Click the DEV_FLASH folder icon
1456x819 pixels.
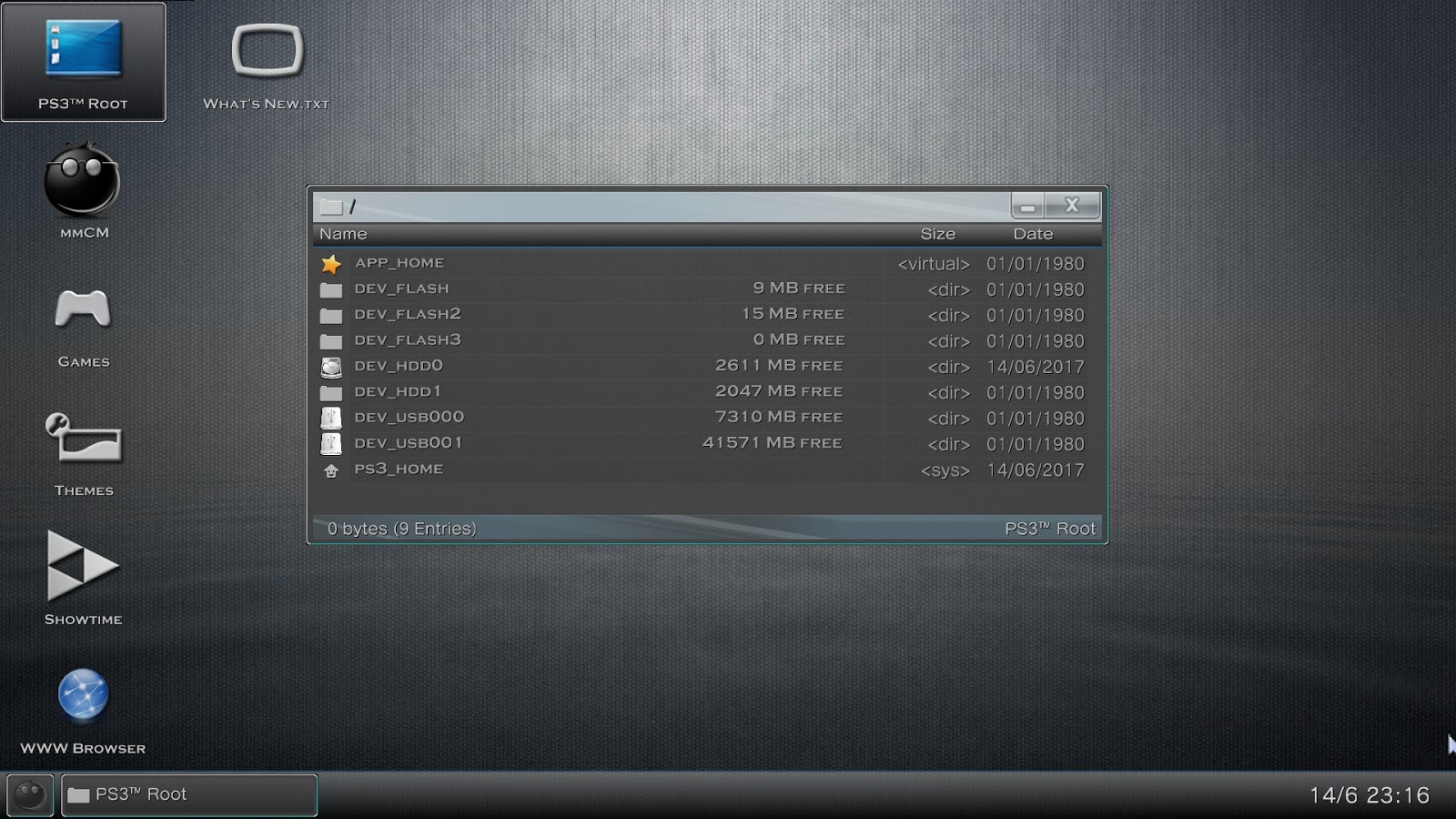[331, 289]
